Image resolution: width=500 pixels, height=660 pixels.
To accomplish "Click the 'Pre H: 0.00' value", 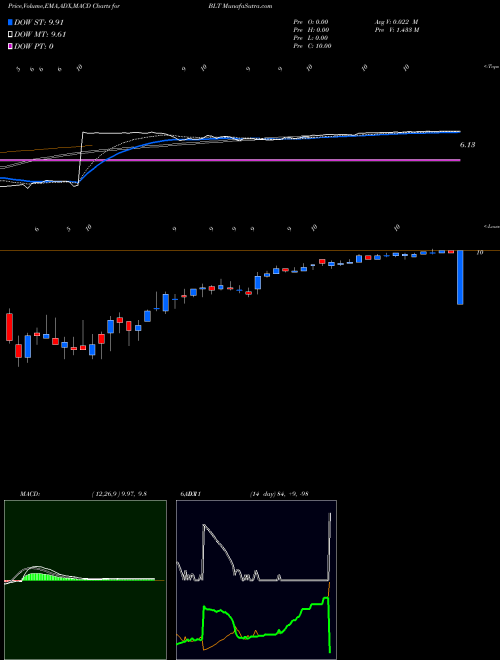I will click(311, 30).
